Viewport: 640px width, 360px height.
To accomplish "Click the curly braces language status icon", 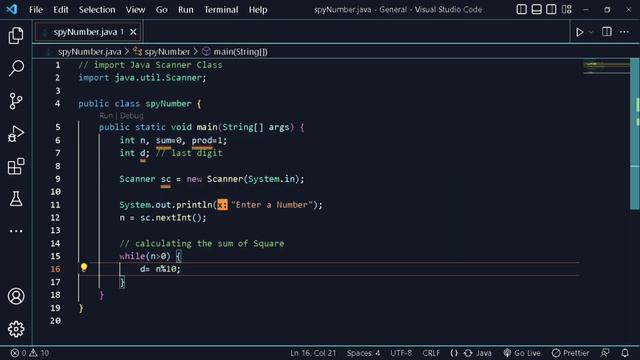I will 454,353.
